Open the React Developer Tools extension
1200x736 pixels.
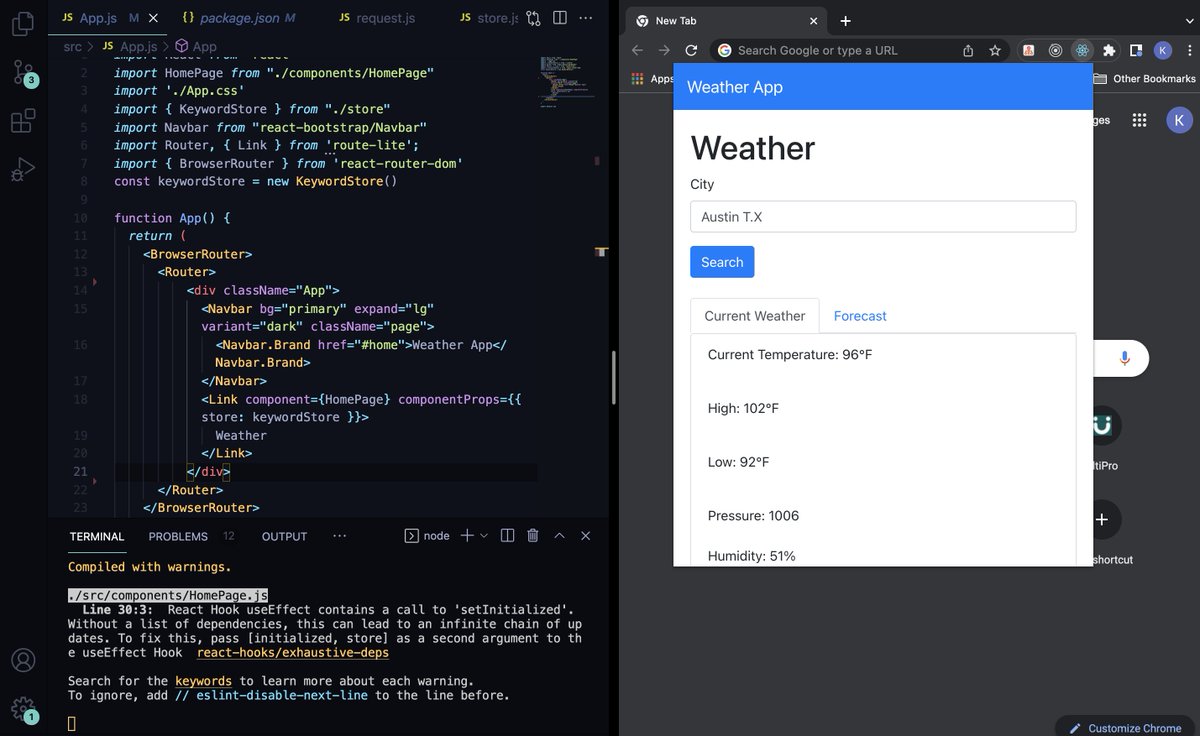point(1082,50)
